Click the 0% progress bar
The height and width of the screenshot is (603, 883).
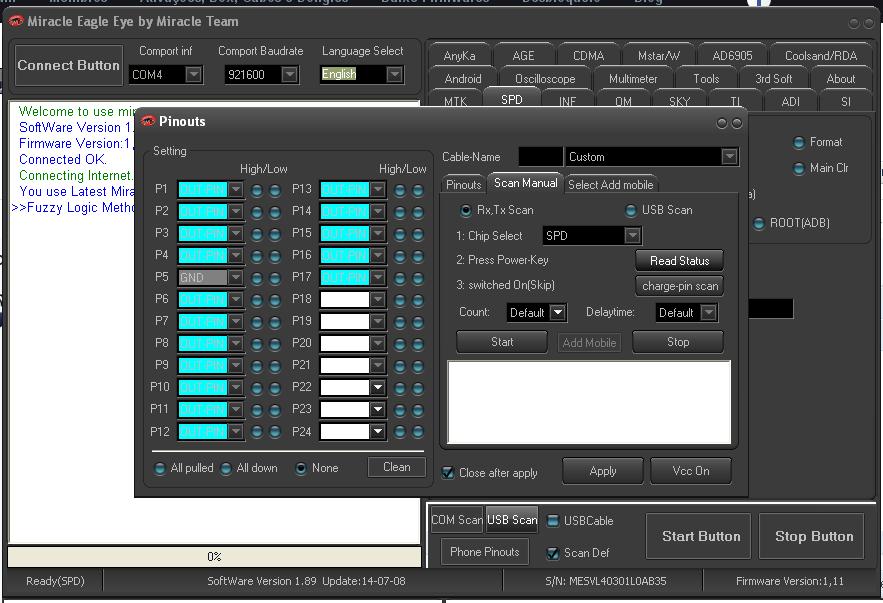point(214,557)
